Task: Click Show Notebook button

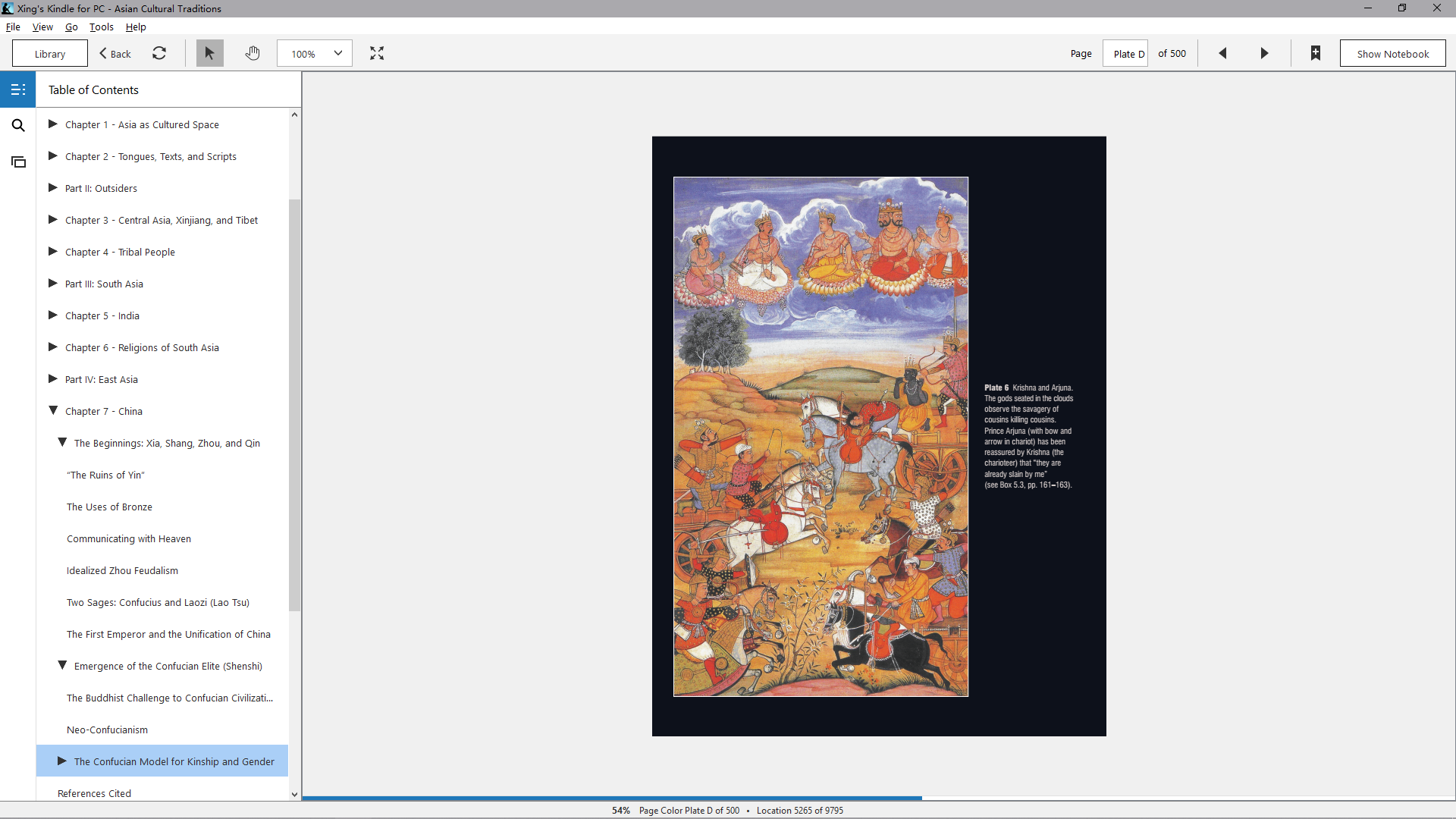Action: click(x=1393, y=54)
